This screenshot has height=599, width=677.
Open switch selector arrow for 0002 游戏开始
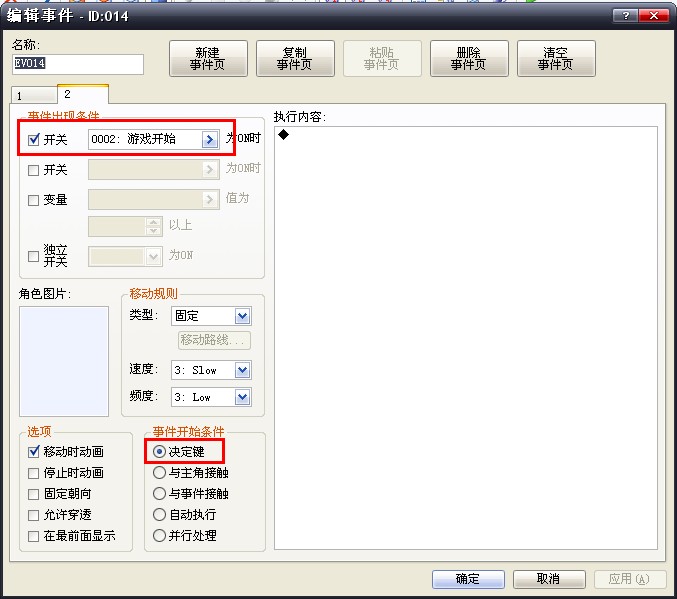pyautogui.click(x=209, y=139)
